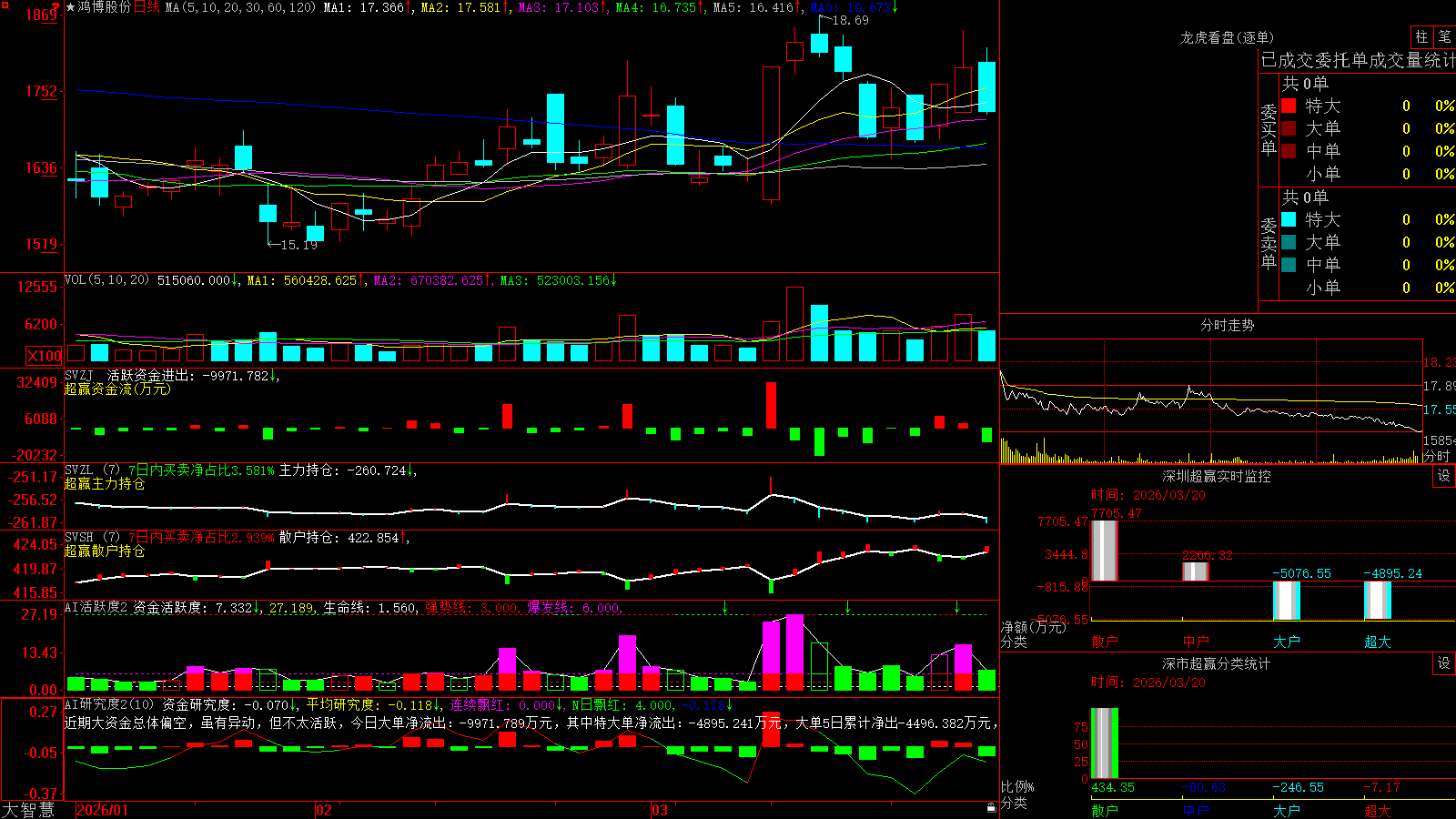
Task: Click the 鸿博股份 stock name
Action: [x=105, y=7]
